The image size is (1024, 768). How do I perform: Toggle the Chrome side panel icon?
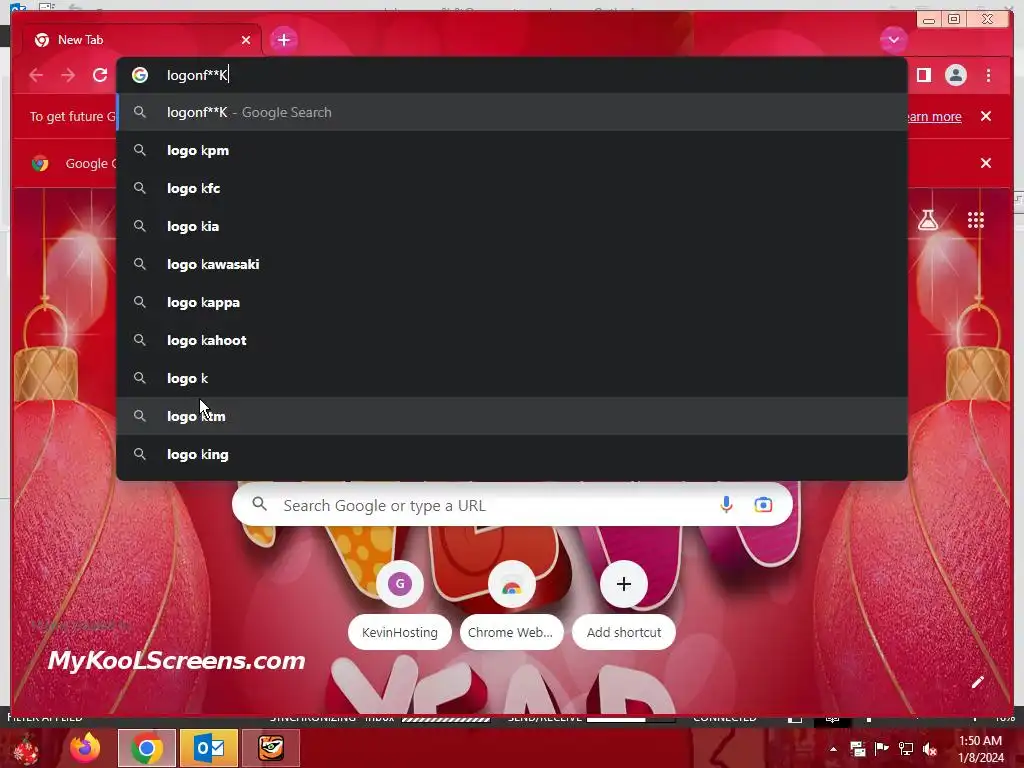click(923, 75)
